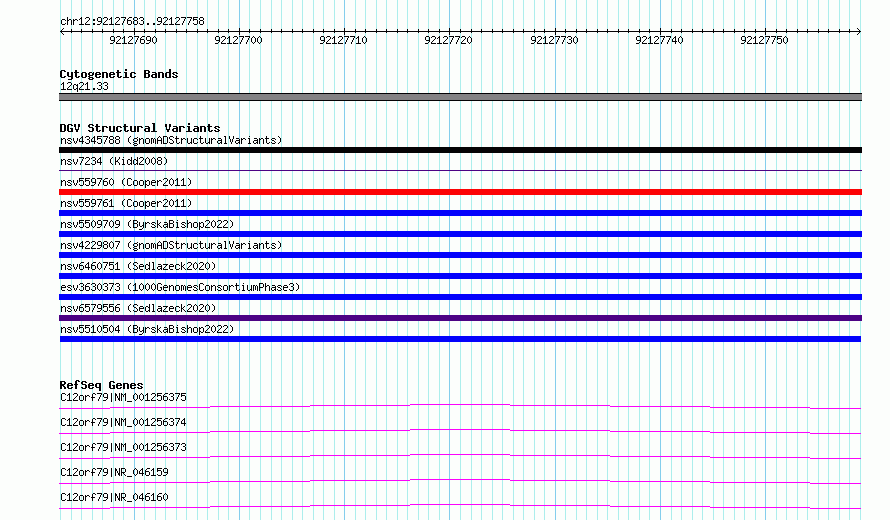
Task: Click blue bar of nsv4229807
Action: 460,255
